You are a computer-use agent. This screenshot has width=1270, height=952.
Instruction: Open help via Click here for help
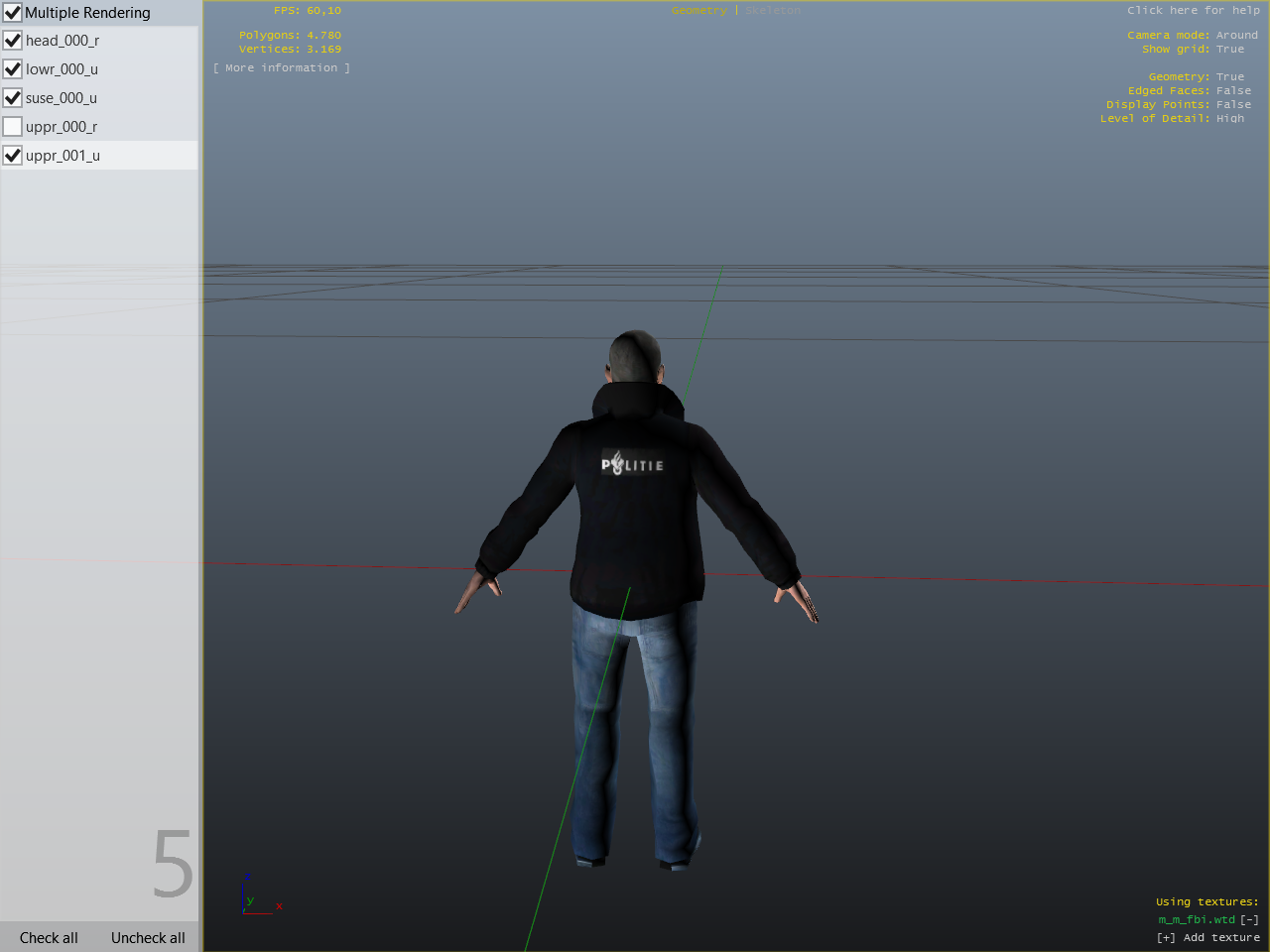pyautogui.click(x=1193, y=11)
